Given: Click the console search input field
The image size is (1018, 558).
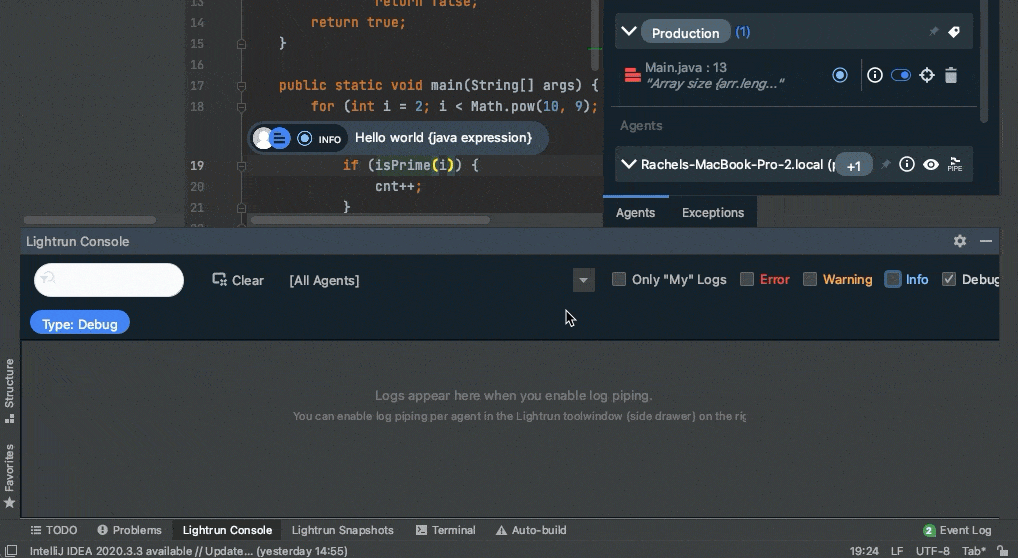Looking at the screenshot, I should (110, 280).
